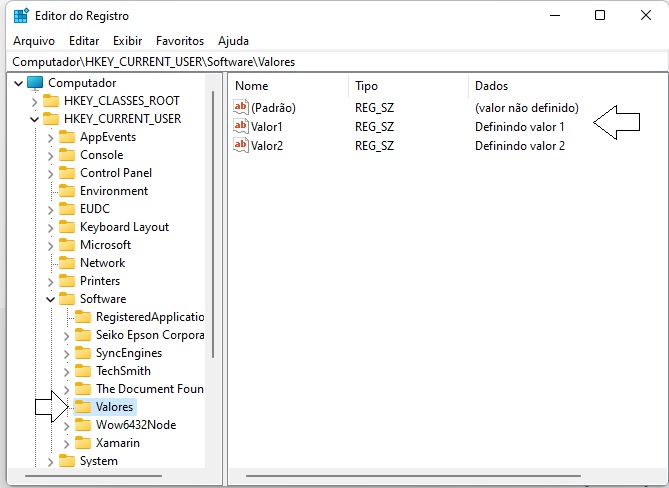Screen dimensions: 669x488
Task: Open the Exibir menu
Action: click(x=127, y=41)
